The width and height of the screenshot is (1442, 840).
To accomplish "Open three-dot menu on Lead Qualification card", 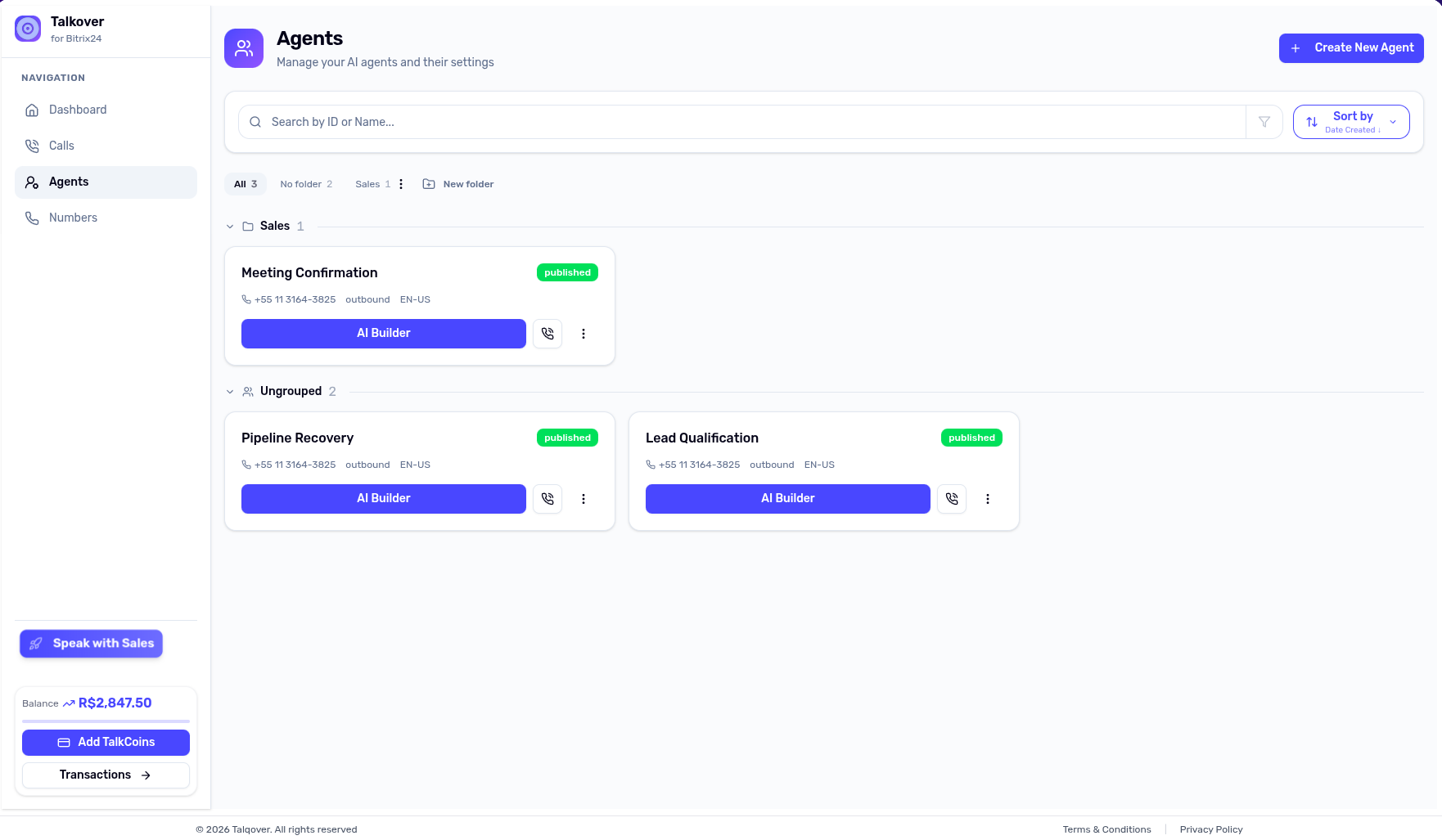I will click(x=988, y=499).
